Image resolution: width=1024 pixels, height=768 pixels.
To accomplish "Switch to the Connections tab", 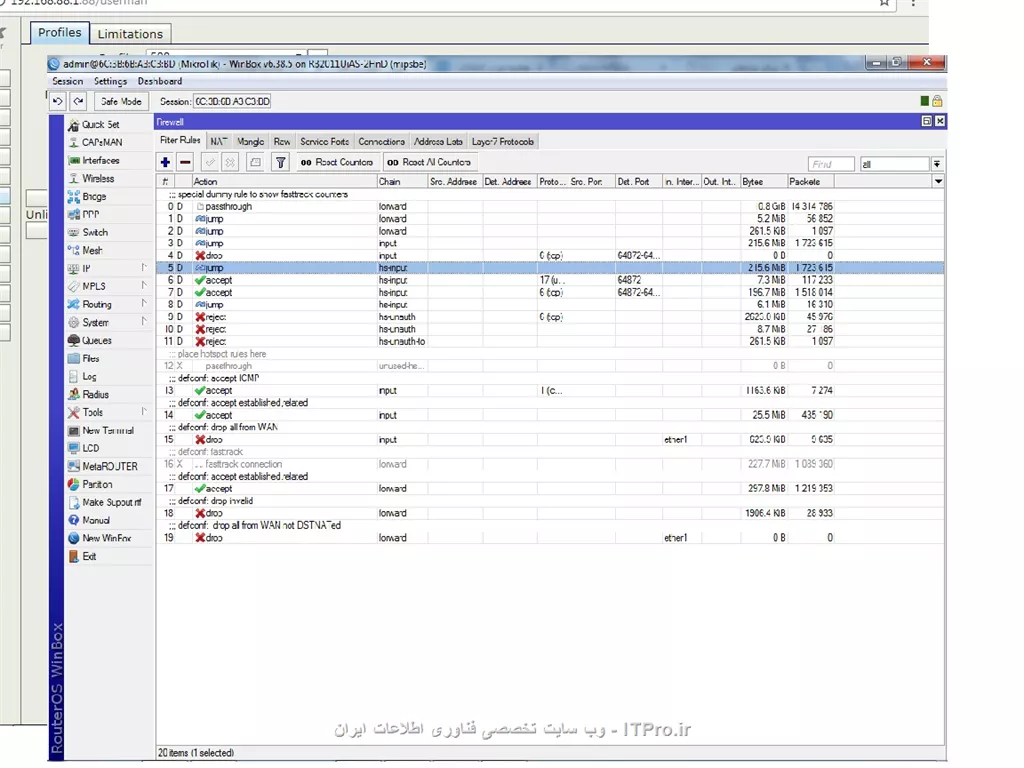I will point(381,142).
